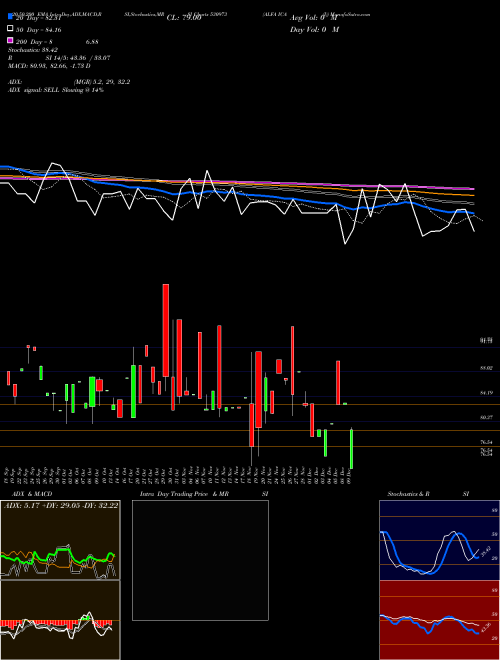Viewport: 500px width, 660px height.
Task: Click the 'Stochastics & R' panel title
Action: pos(408,494)
